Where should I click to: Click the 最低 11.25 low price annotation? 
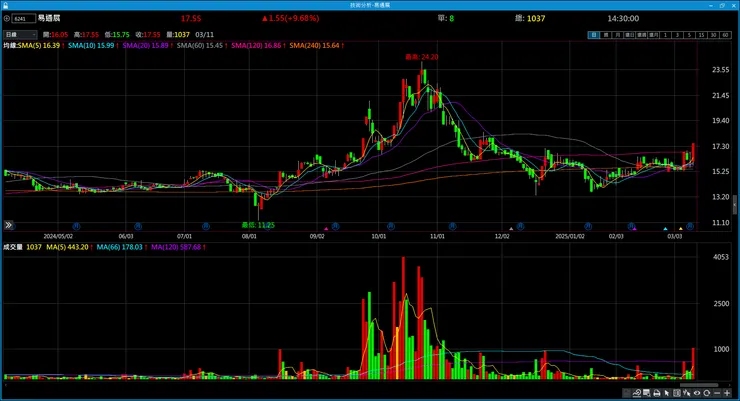[258, 225]
